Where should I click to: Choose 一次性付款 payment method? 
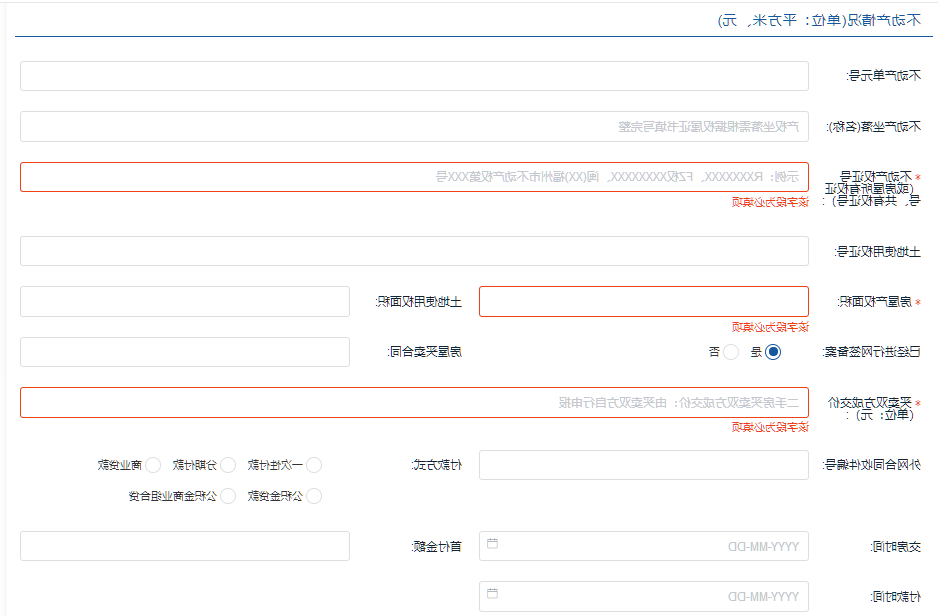tap(314, 465)
